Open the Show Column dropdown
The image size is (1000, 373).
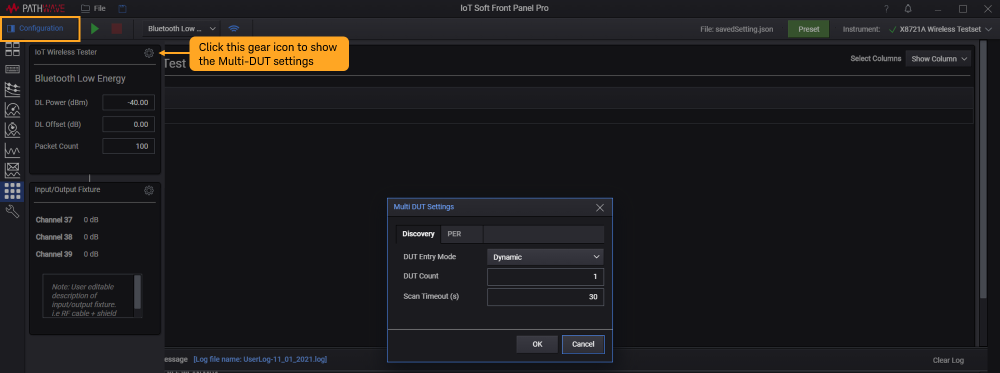click(938, 59)
